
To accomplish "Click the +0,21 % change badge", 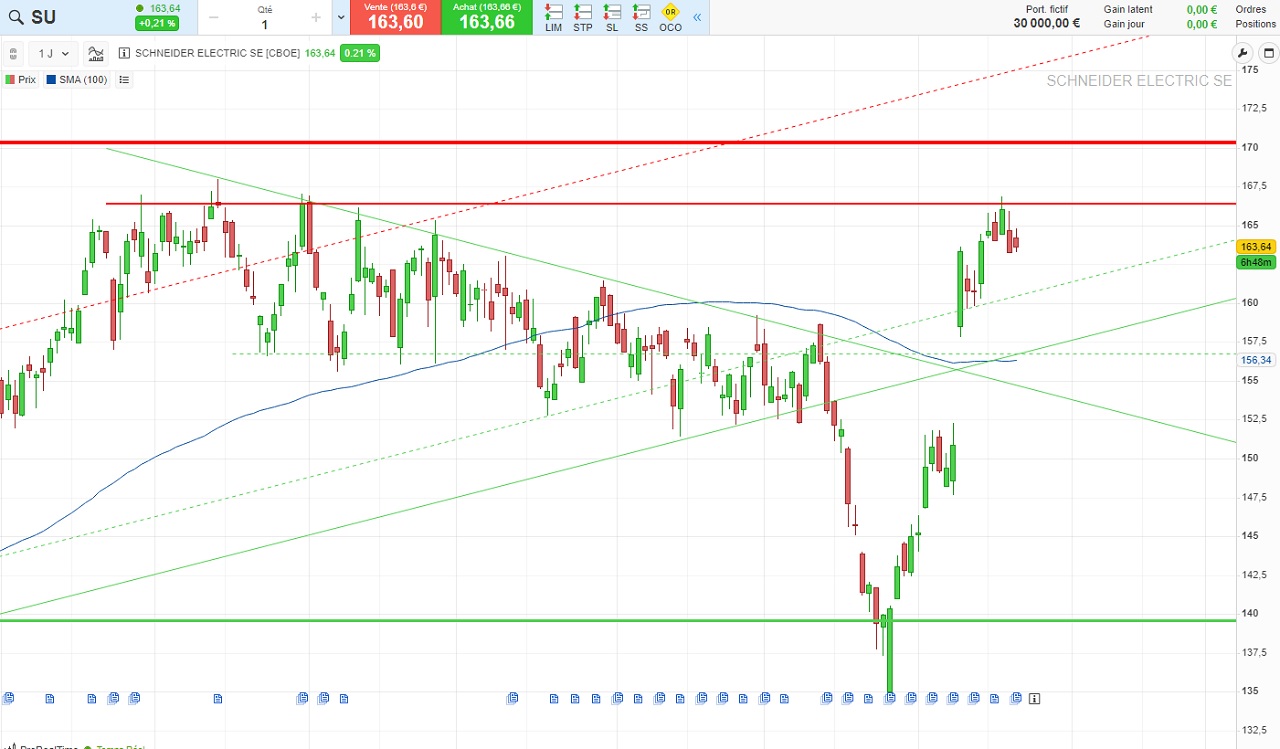I will point(157,24).
